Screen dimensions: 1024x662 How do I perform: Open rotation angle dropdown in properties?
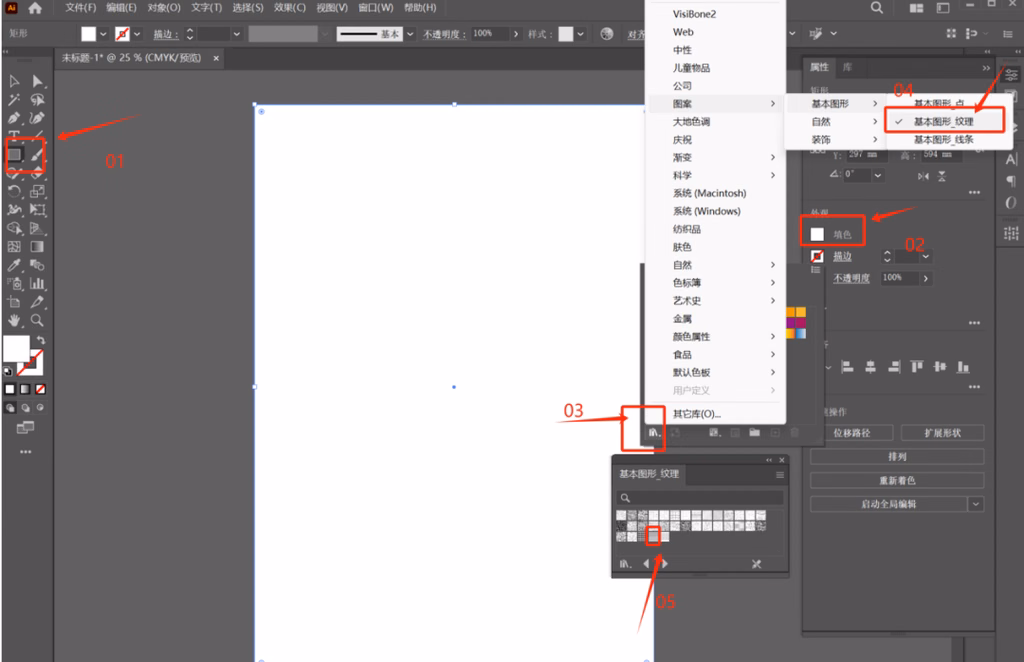pos(878,175)
